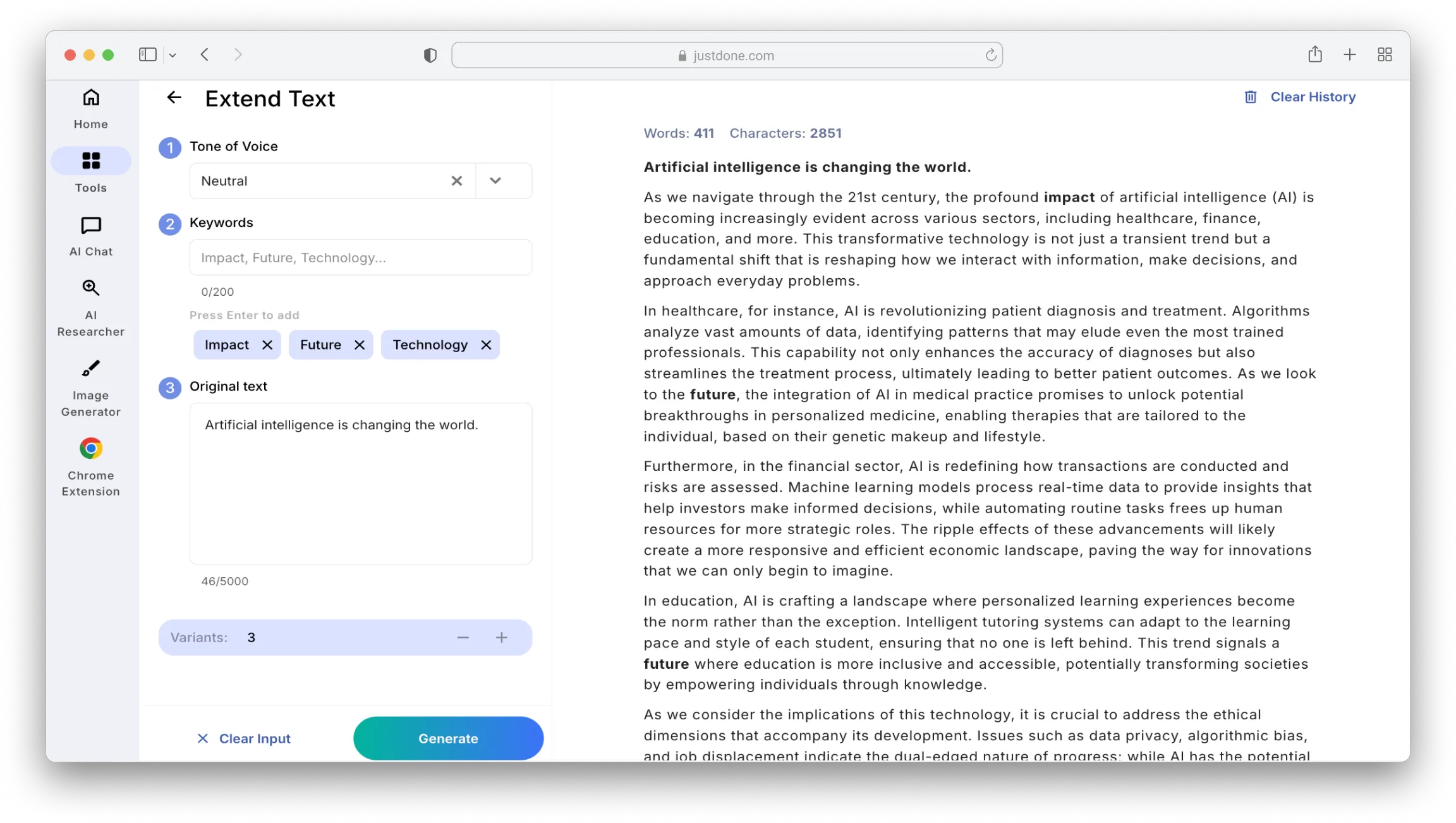Viewport: 1456px width, 823px height.
Task: Toggle the browser sidebar panel
Action: (x=147, y=54)
